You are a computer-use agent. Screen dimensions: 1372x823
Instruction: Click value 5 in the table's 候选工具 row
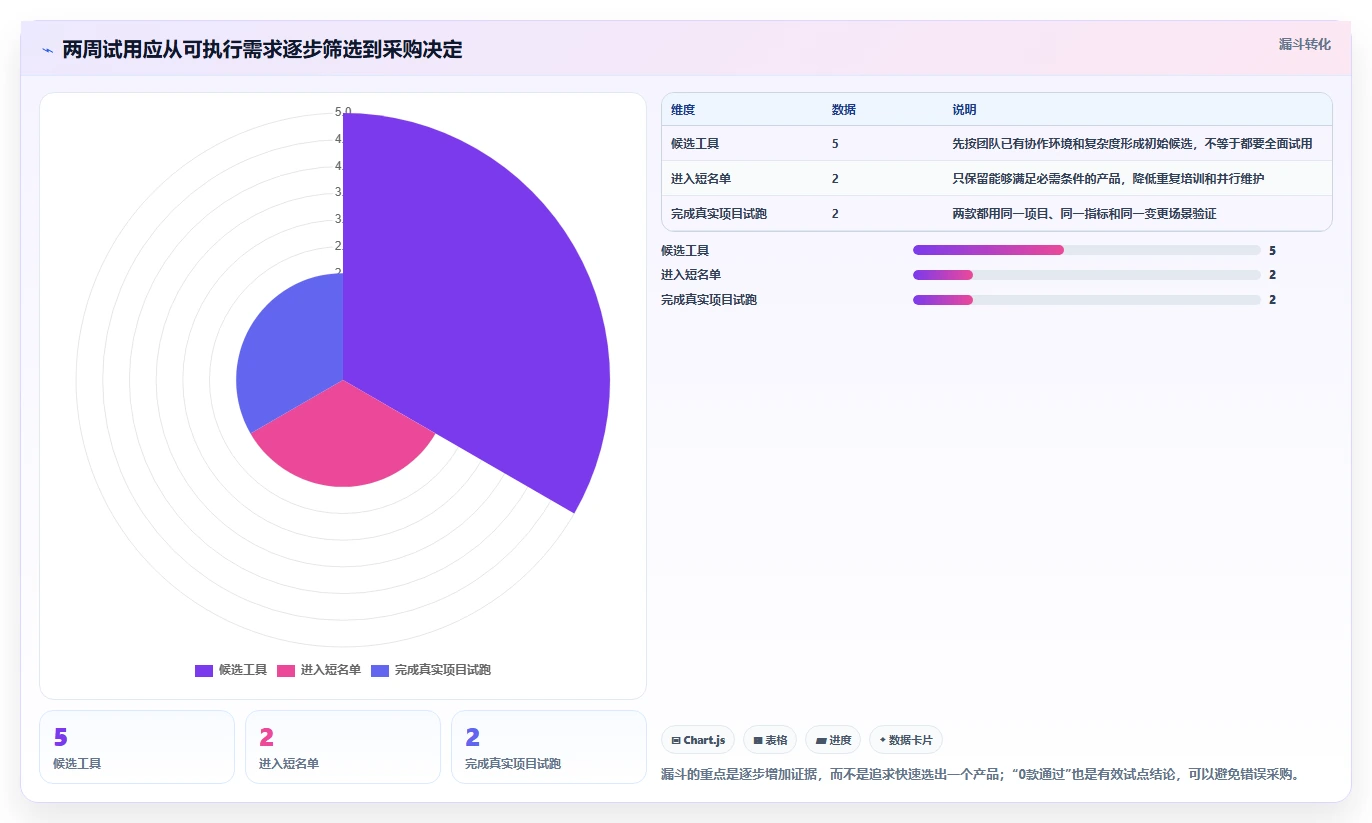pyautogui.click(x=835, y=144)
